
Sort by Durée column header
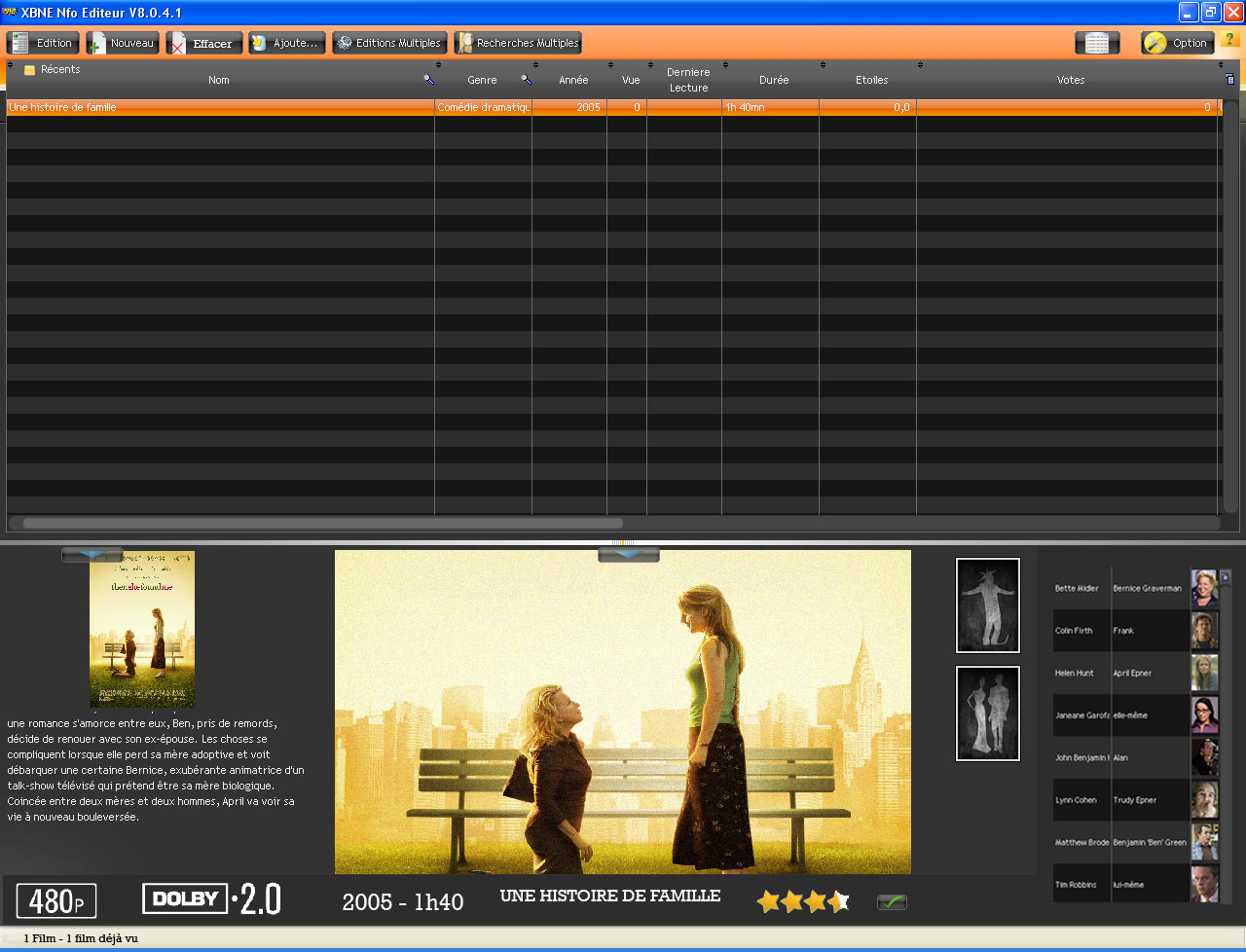pos(774,80)
